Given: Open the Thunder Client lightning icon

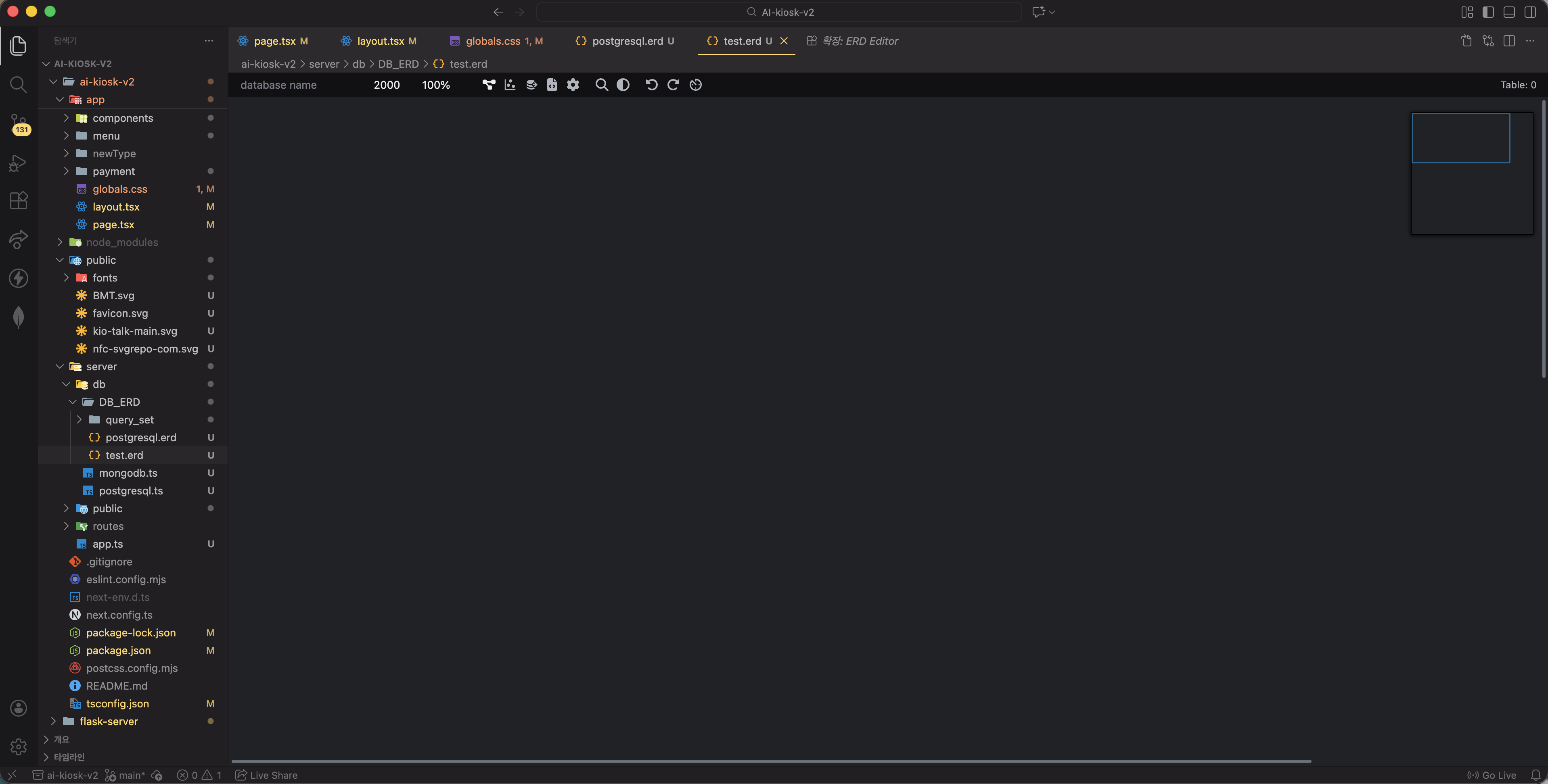Looking at the screenshot, I should click(19, 278).
